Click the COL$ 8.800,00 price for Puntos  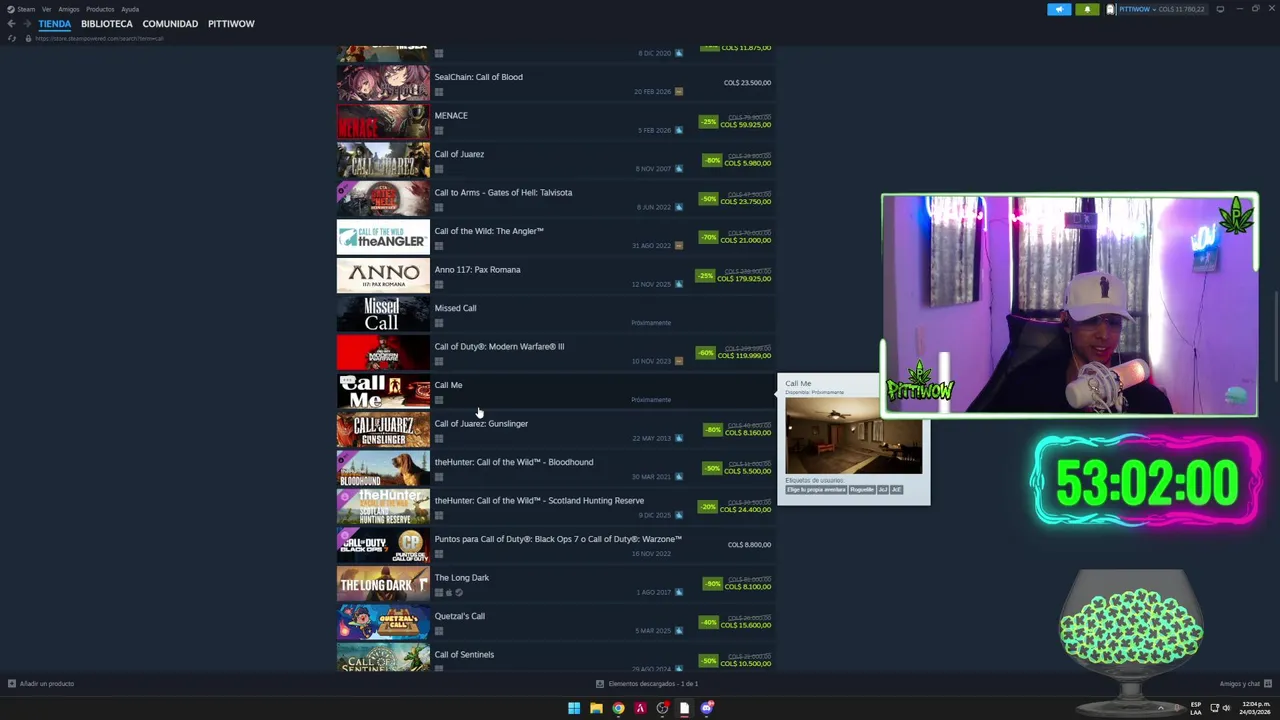pos(749,545)
